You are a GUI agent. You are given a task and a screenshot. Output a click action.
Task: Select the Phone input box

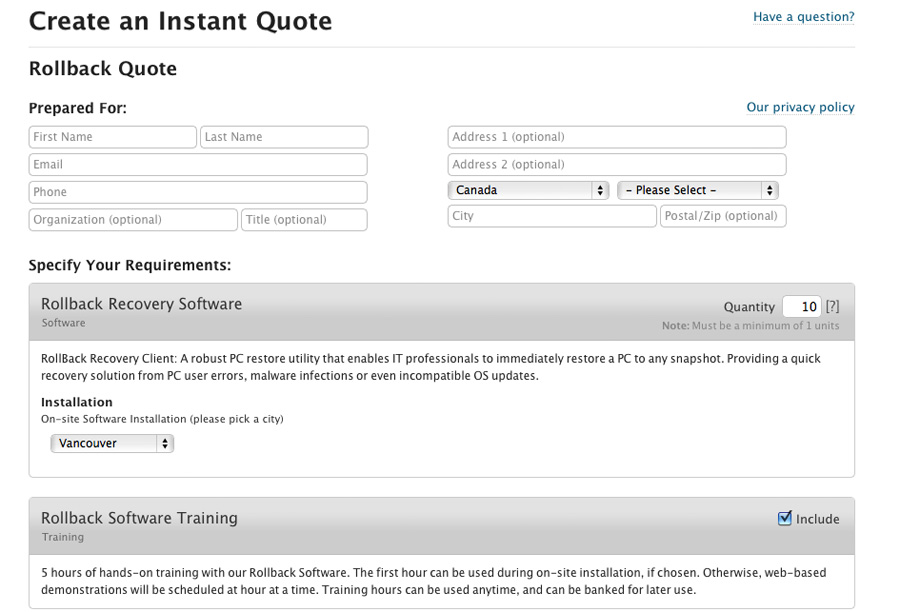198,192
